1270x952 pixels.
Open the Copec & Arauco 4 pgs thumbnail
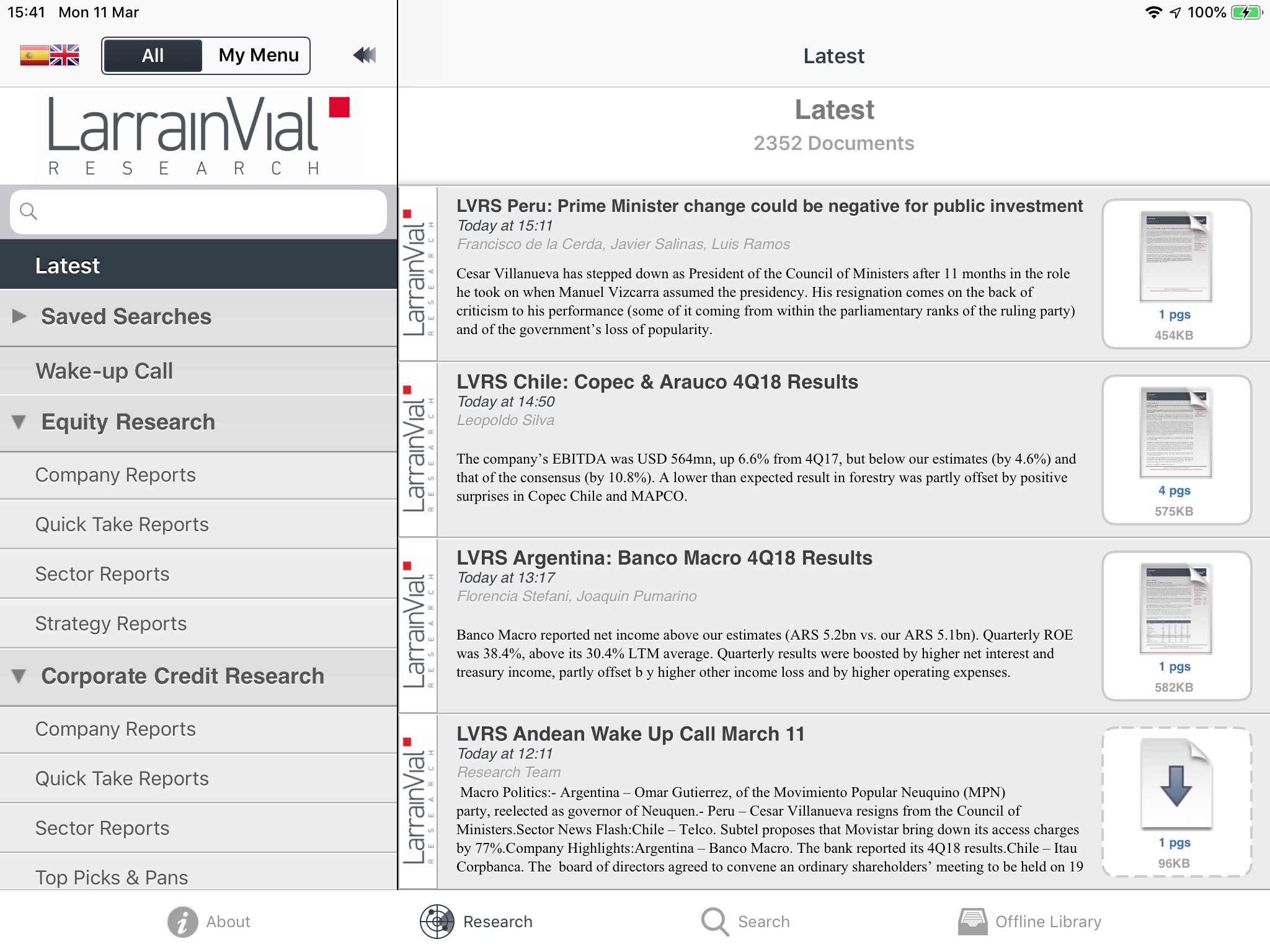pyautogui.click(x=1176, y=449)
